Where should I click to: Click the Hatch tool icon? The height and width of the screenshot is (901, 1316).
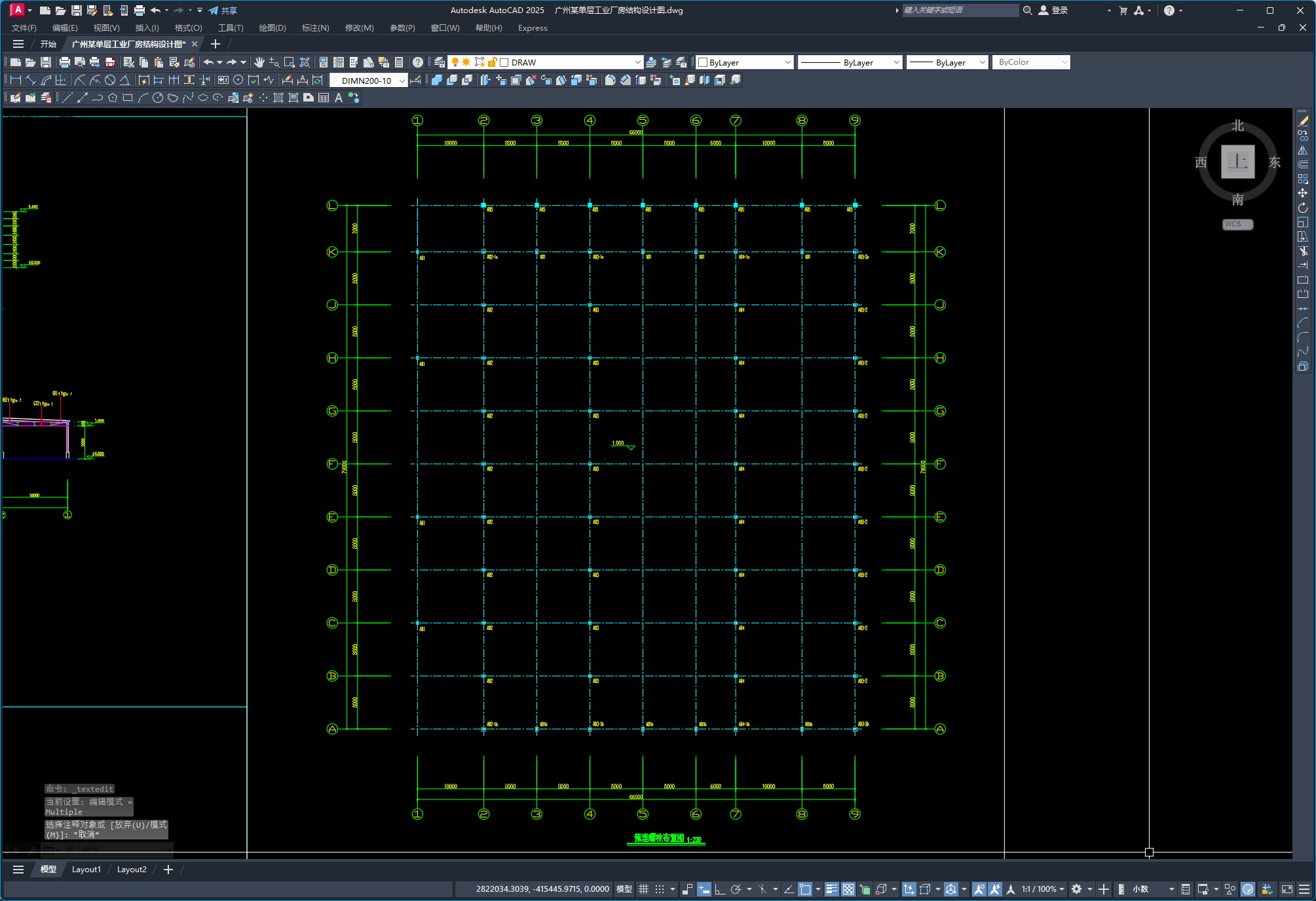point(278,98)
